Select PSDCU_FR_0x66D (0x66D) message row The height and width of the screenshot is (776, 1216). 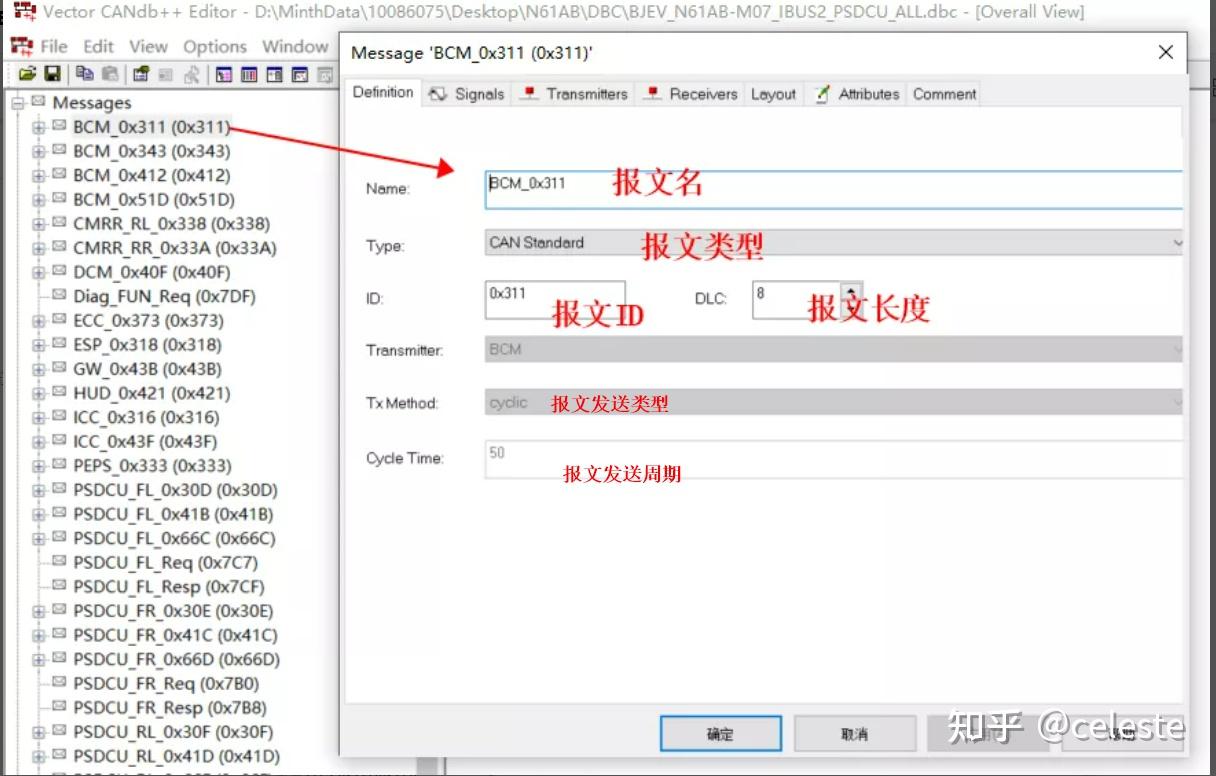click(176, 659)
